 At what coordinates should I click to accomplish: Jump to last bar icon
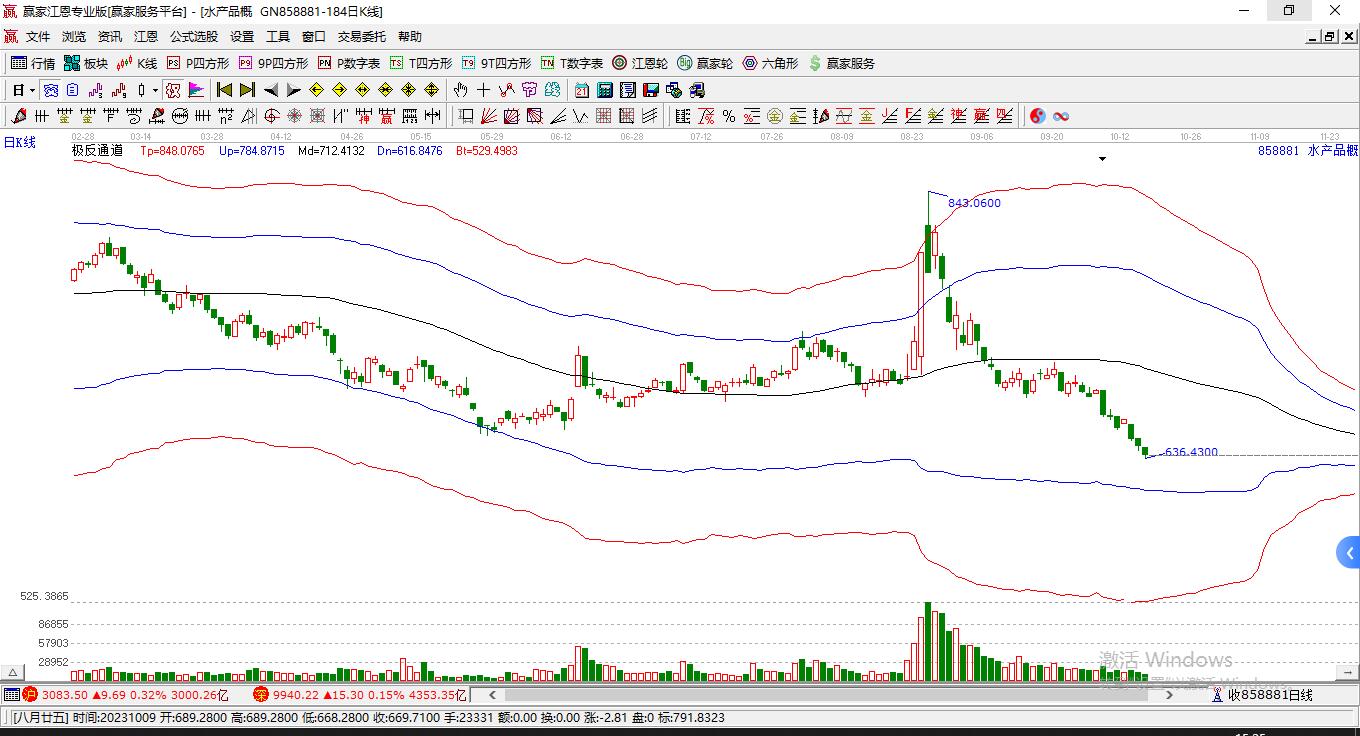(x=248, y=90)
